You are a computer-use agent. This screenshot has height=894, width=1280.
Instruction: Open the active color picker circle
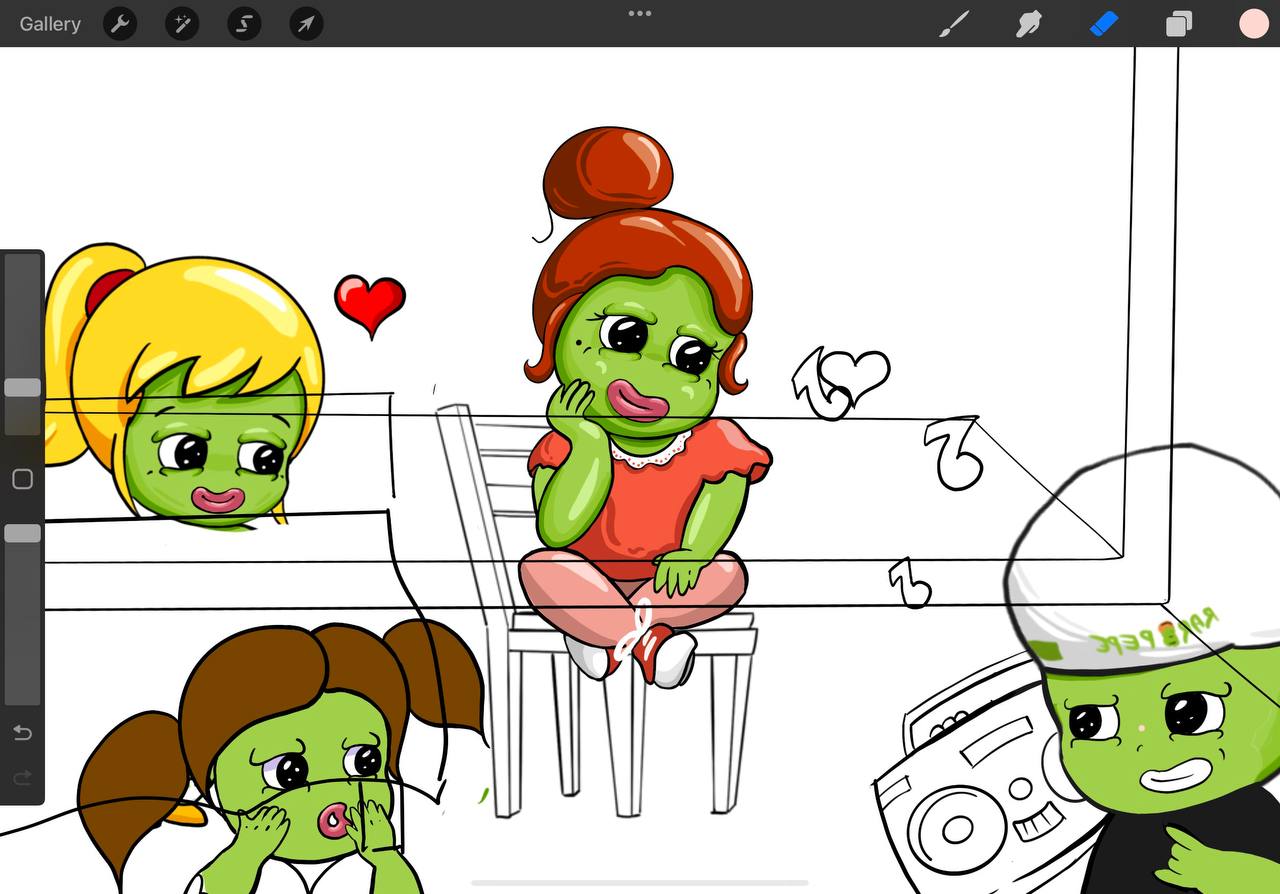[1254, 24]
